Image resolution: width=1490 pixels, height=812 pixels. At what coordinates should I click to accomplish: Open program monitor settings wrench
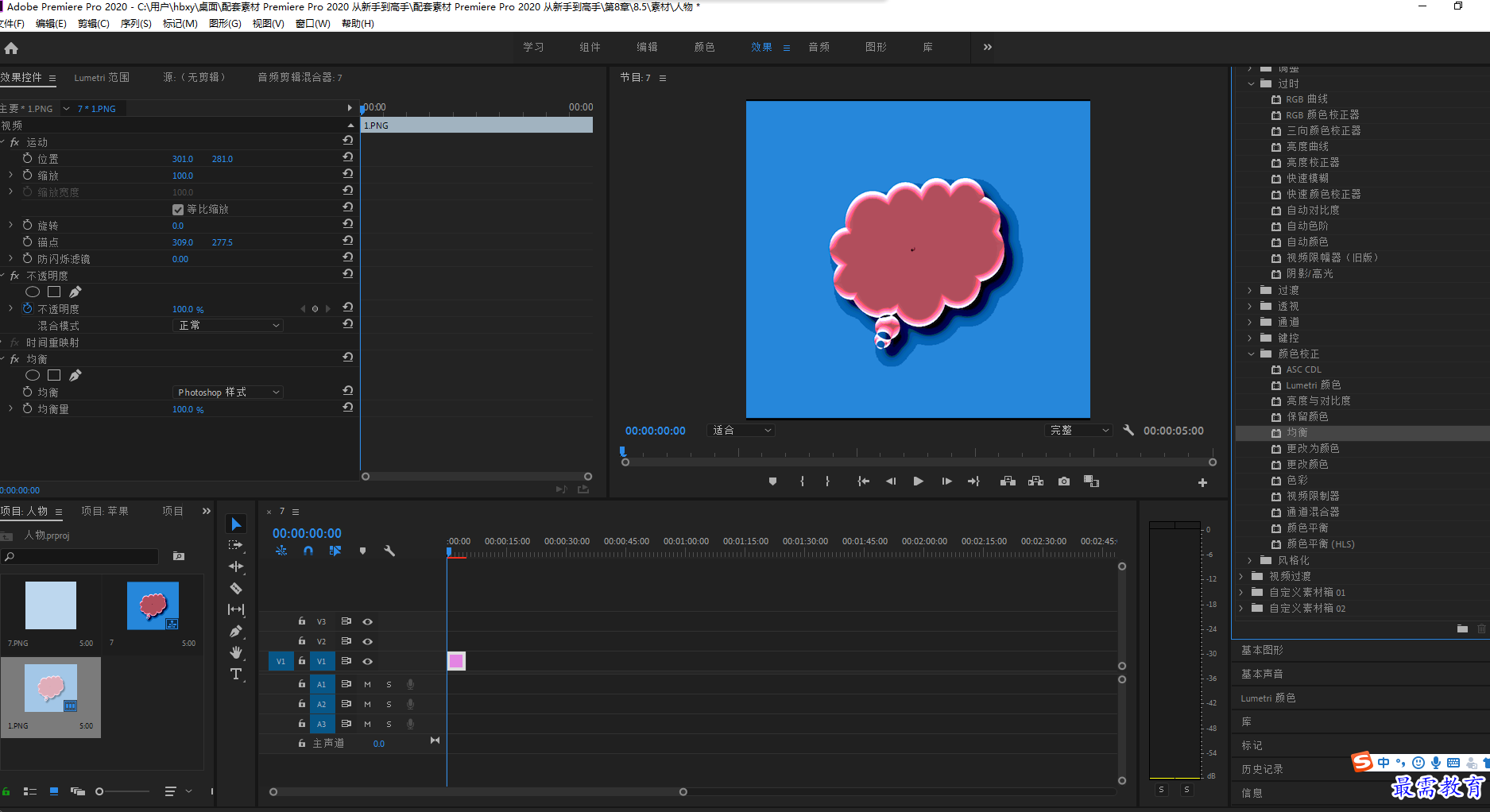tap(1128, 430)
